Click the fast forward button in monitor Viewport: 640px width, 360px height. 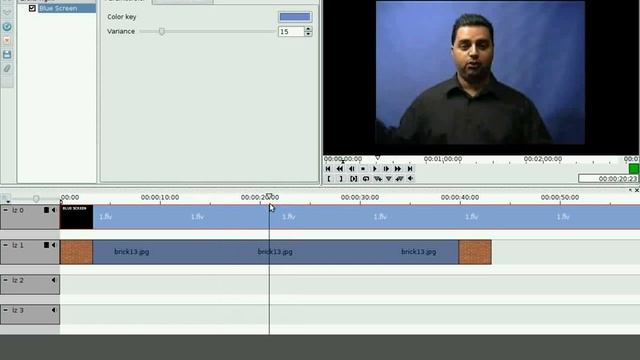pos(398,169)
